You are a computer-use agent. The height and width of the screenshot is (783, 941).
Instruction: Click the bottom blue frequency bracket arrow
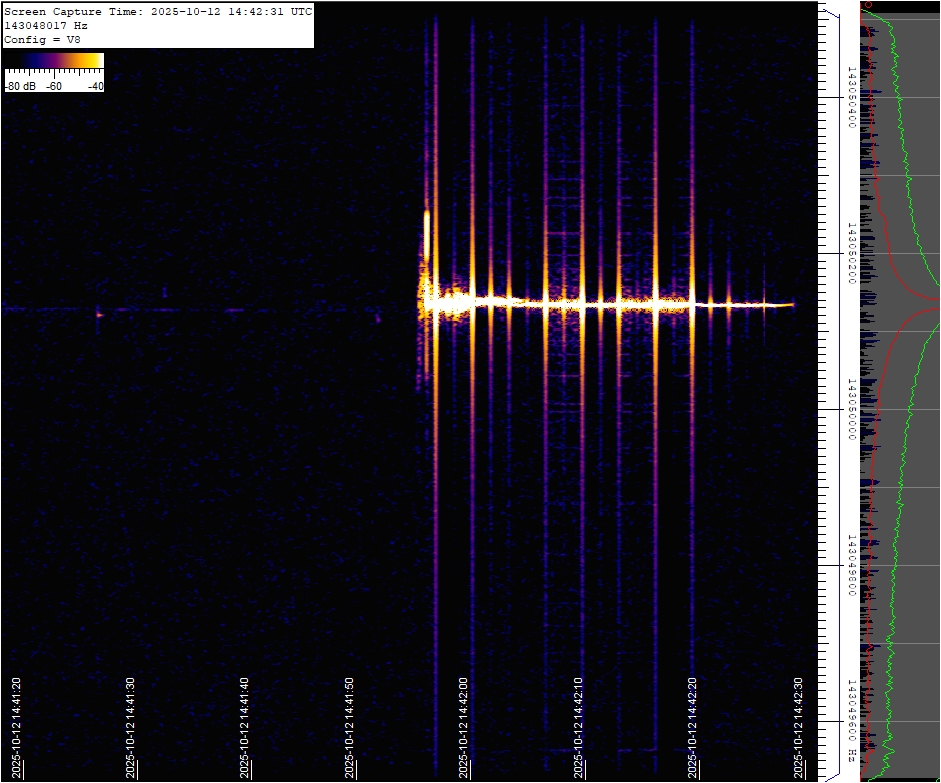tap(829, 773)
